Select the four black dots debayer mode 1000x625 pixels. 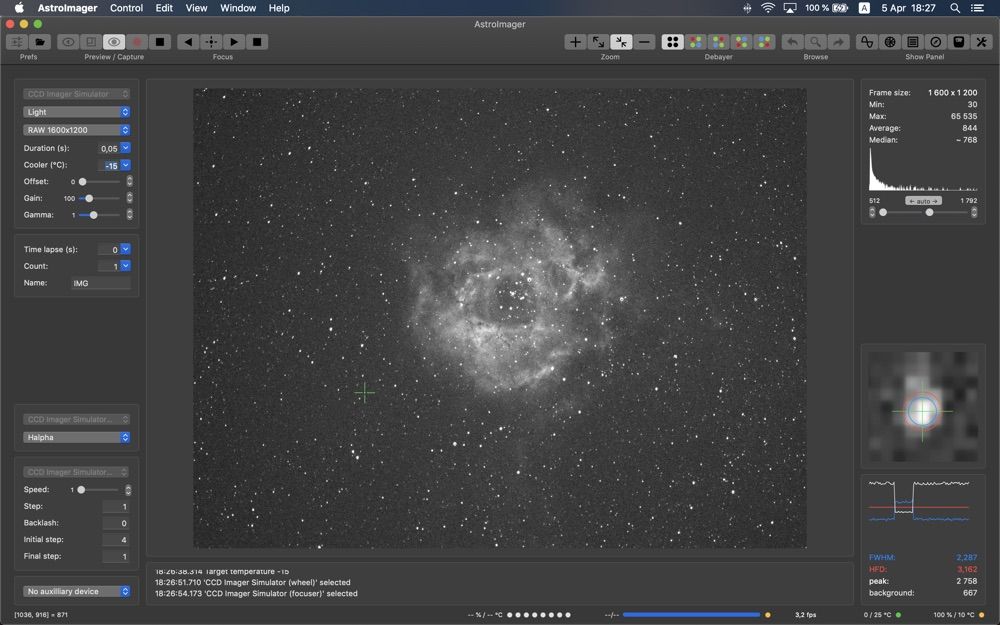[x=673, y=42]
